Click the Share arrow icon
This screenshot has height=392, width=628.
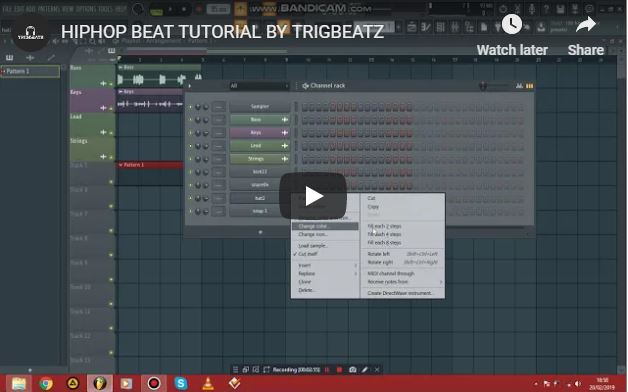coord(586,25)
